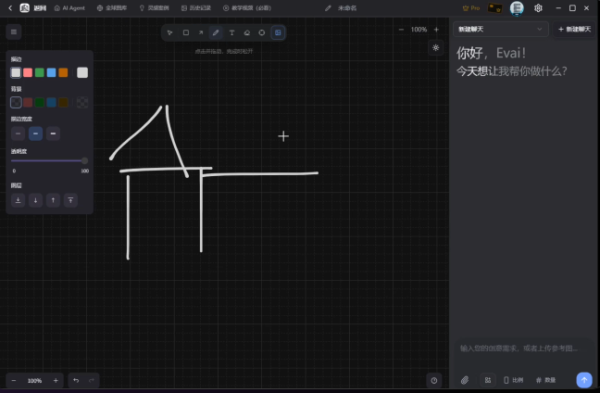Click the pencil rename icon beside the title
This screenshot has height=393, width=600.
pos(328,8)
